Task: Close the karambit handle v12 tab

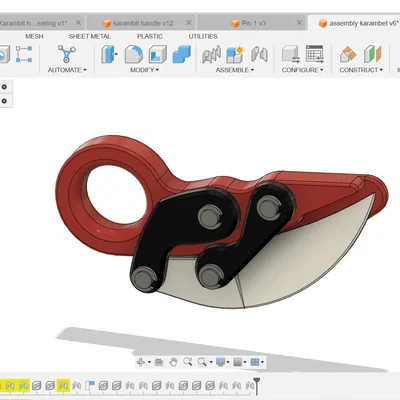Action: 189,23
